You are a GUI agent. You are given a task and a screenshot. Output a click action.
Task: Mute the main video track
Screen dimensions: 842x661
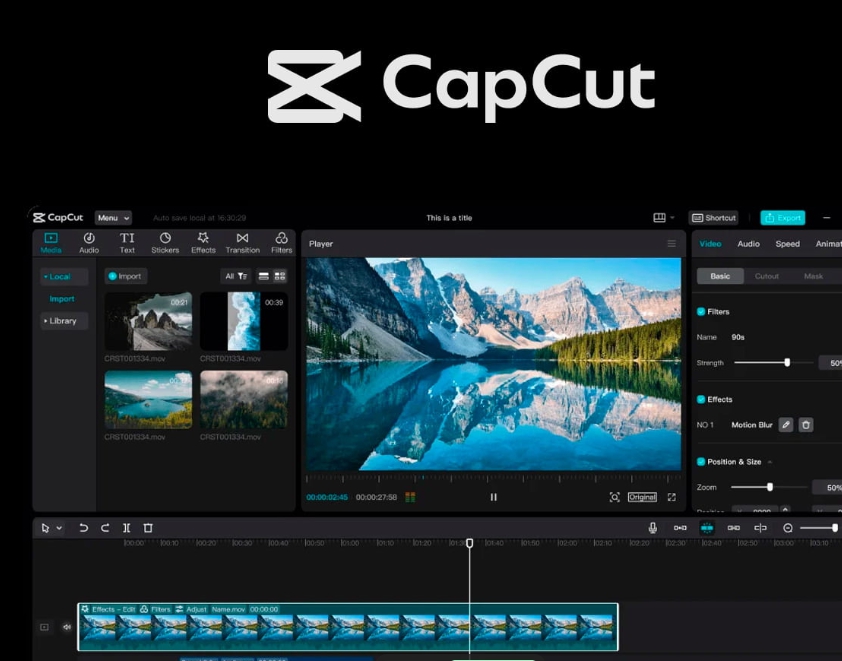(67, 627)
